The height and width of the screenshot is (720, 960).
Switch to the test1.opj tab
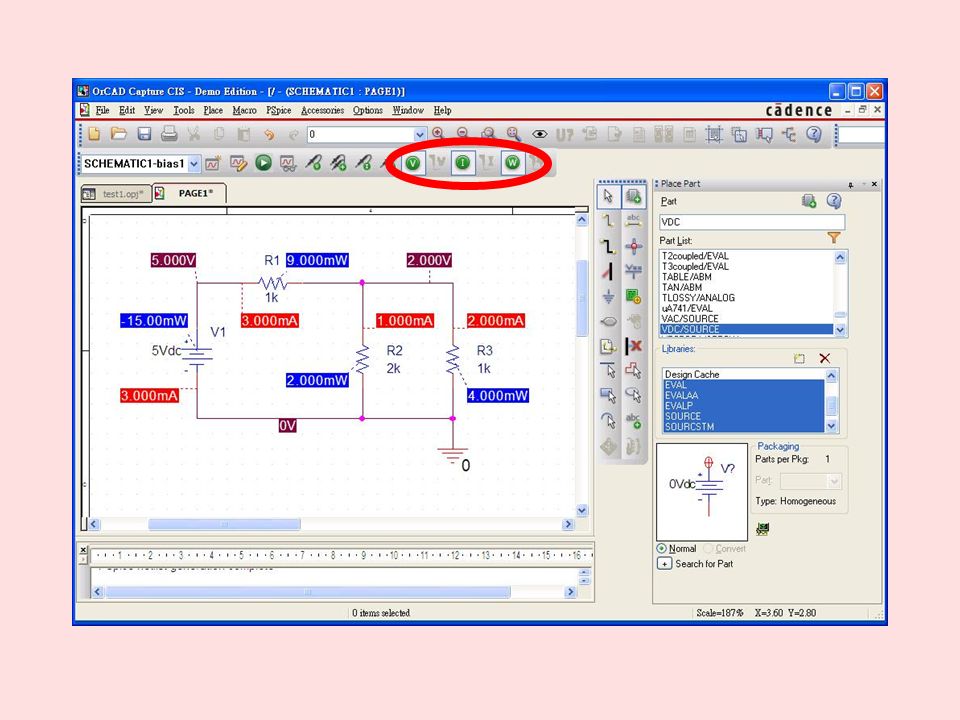[x=116, y=194]
